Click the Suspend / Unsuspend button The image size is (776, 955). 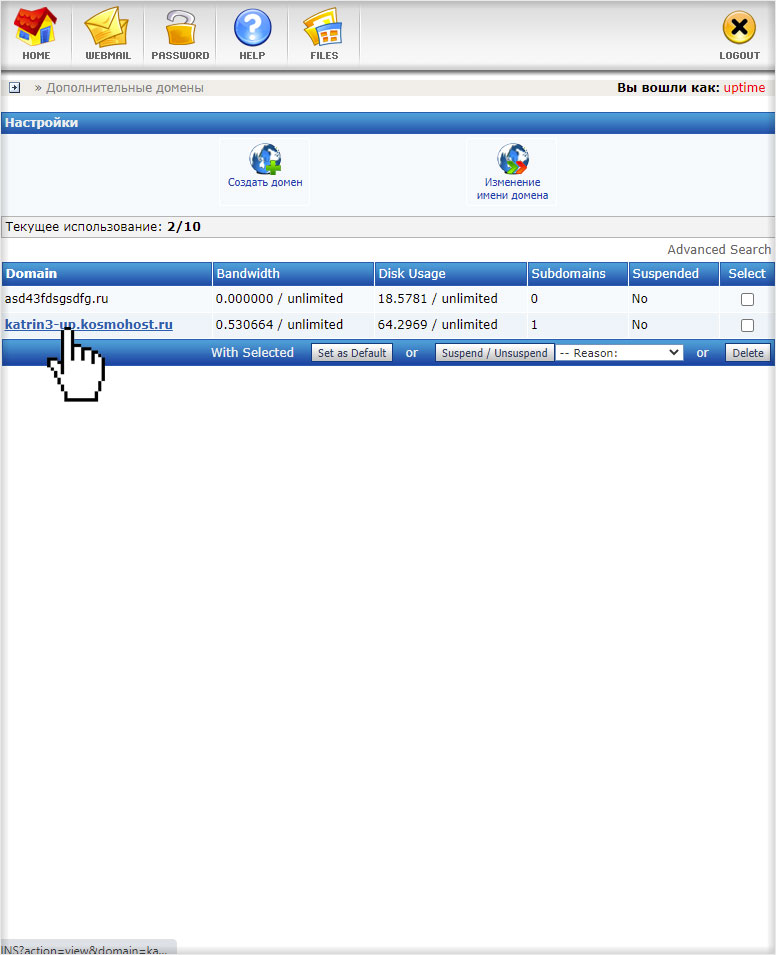click(494, 353)
